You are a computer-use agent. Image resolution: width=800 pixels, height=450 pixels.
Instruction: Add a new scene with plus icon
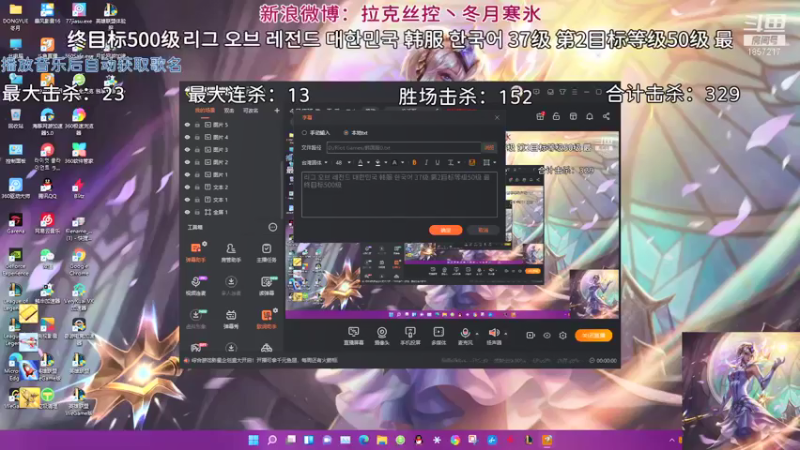click(x=277, y=110)
